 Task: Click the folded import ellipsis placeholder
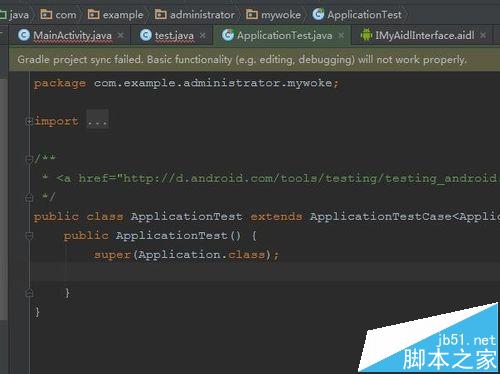tap(97, 120)
